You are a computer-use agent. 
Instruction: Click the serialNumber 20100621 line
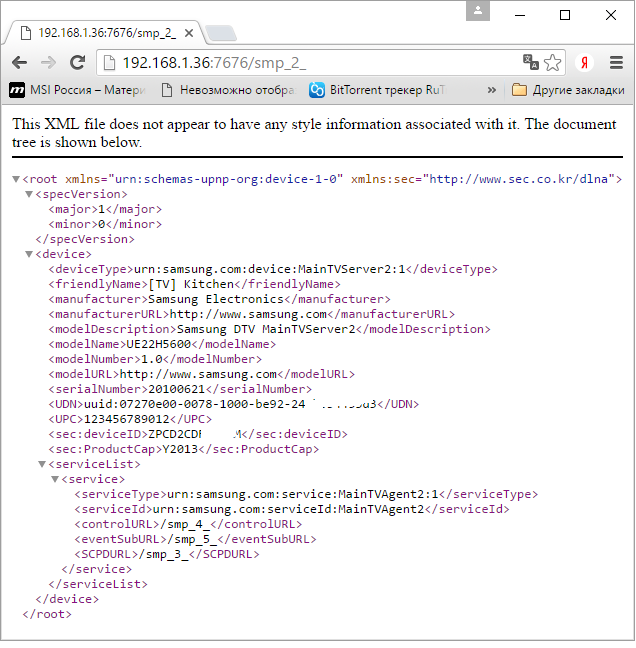pos(180,389)
